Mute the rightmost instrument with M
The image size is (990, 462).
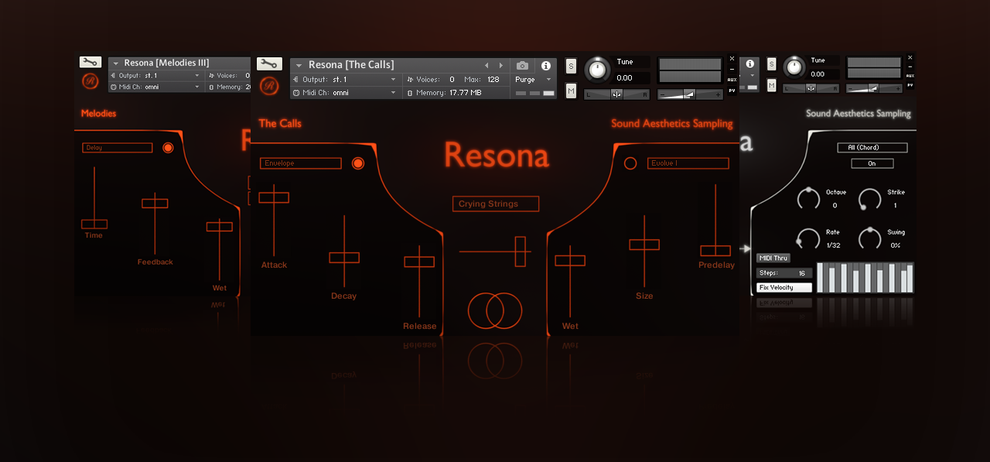tap(772, 85)
